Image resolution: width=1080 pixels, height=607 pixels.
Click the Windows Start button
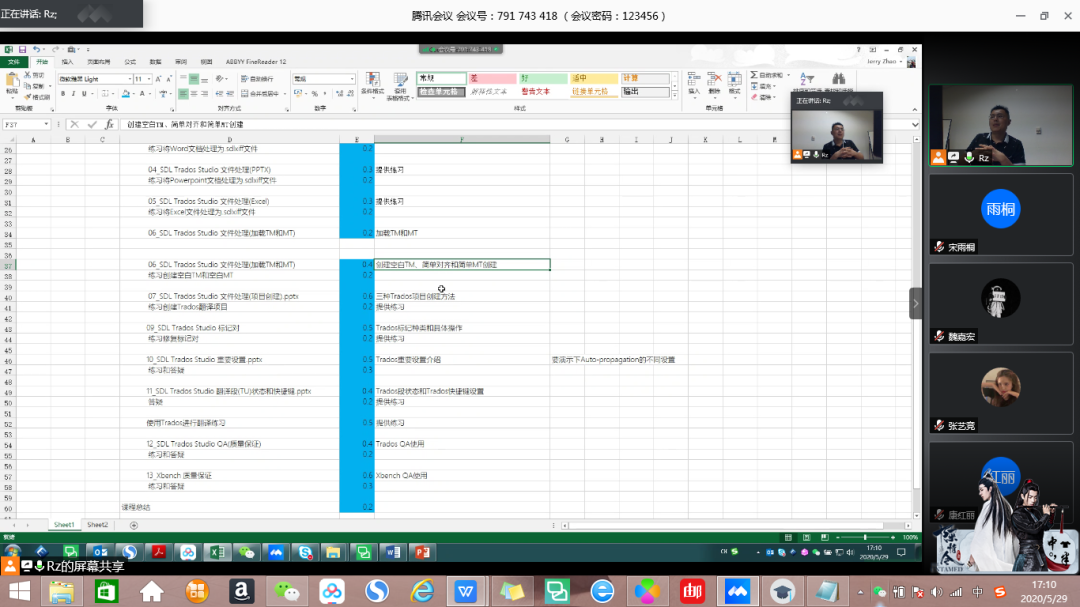(18, 591)
